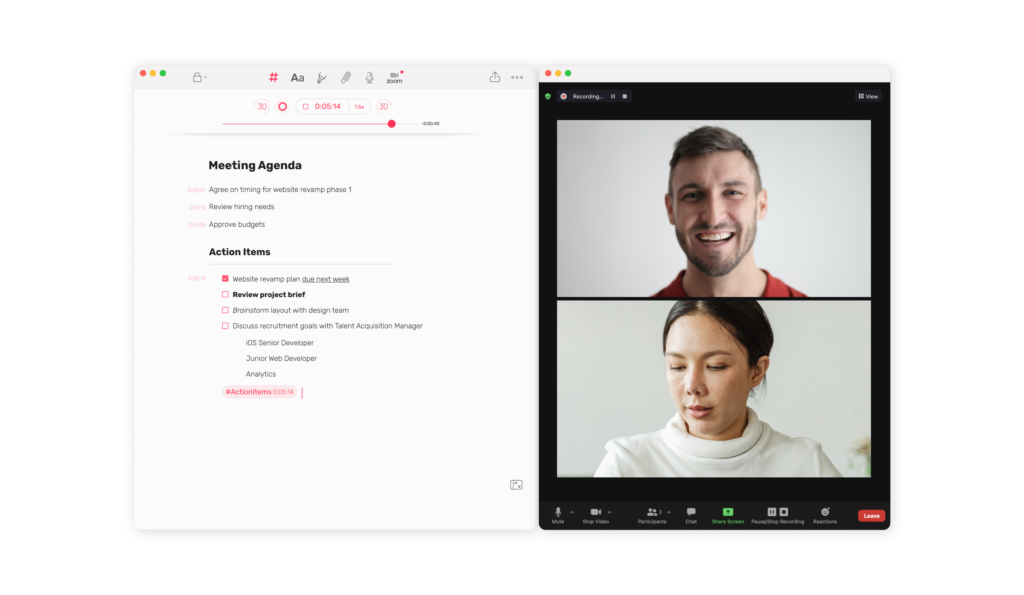Click the red Leave button

tap(871, 516)
